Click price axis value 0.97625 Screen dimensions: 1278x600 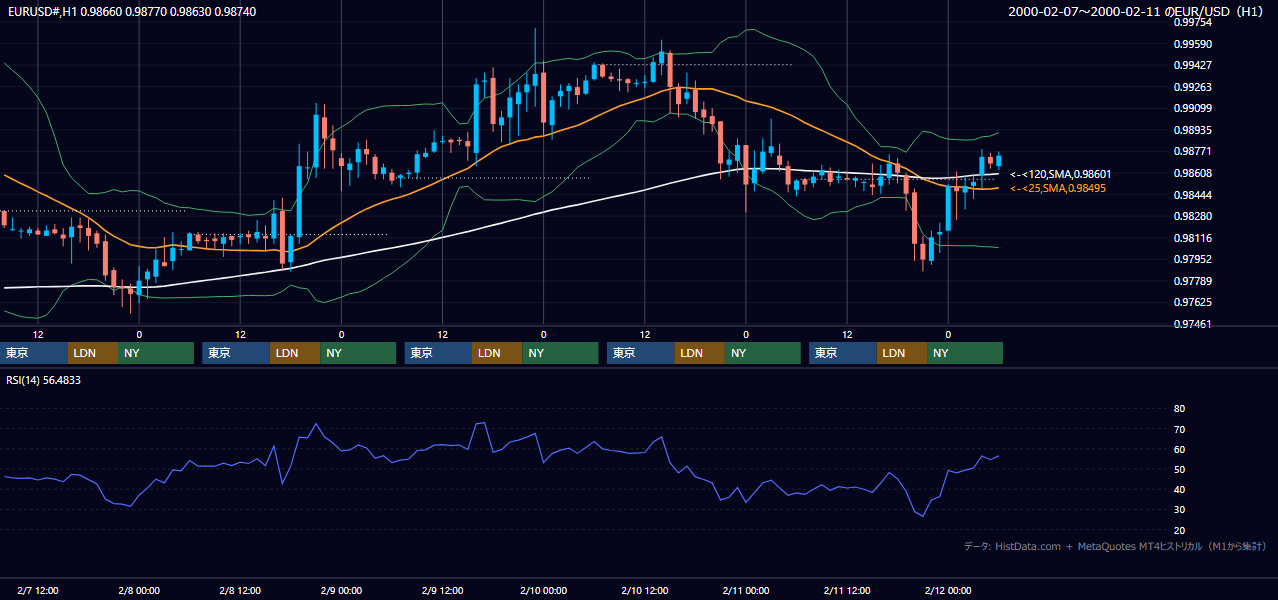1192,302
